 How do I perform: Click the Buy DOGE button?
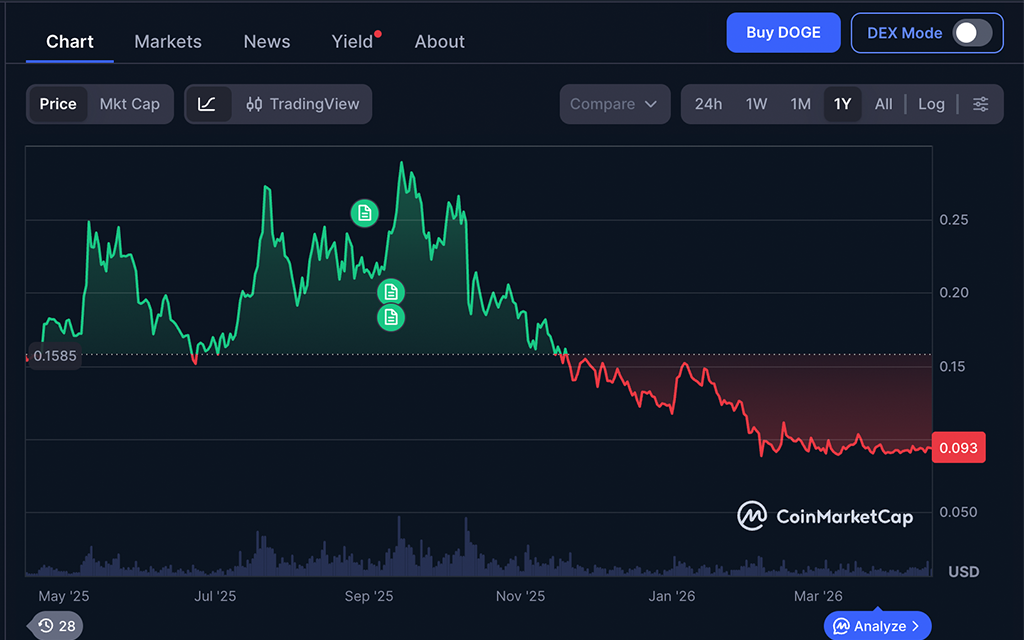click(783, 32)
